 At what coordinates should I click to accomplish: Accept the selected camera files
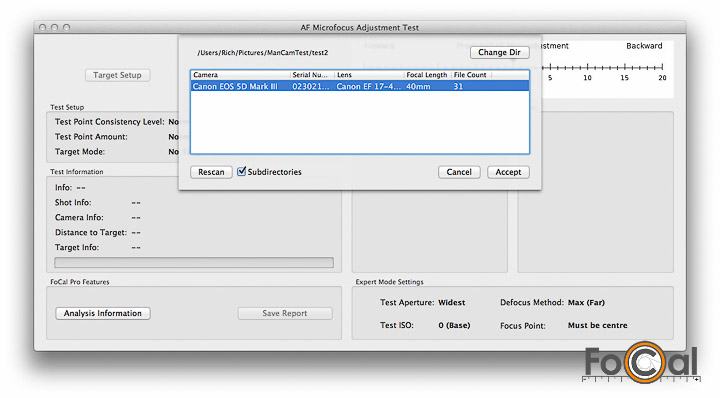pyautogui.click(x=508, y=172)
